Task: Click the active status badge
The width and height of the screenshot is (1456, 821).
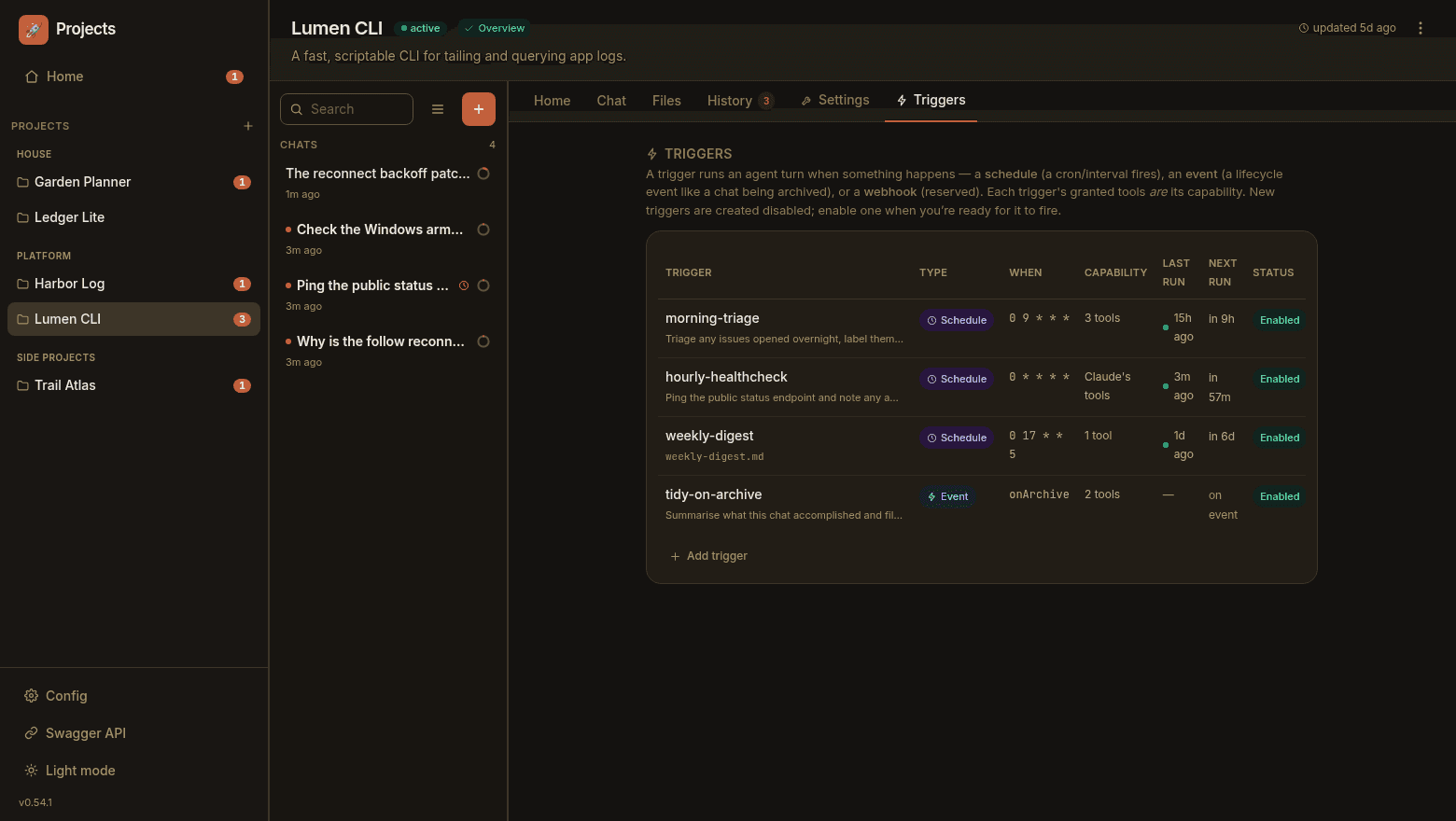Action: click(x=420, y=28)
